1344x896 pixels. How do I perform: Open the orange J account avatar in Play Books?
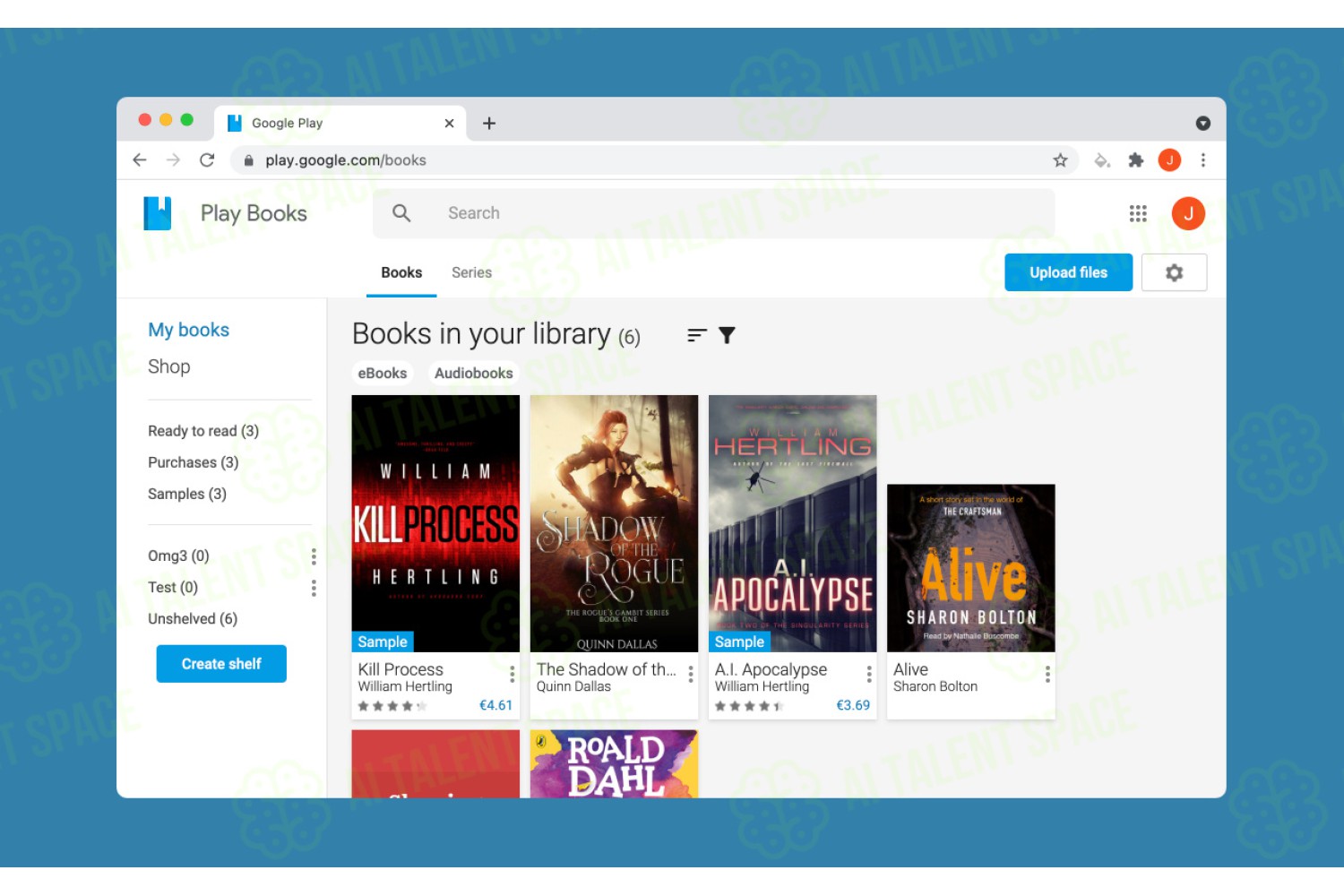[x=1188, y=213]
